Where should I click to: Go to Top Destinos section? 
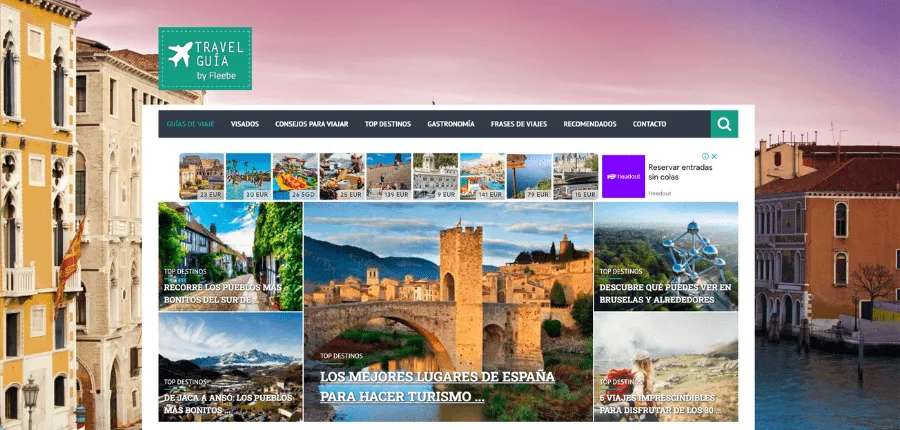click(387, 124)
